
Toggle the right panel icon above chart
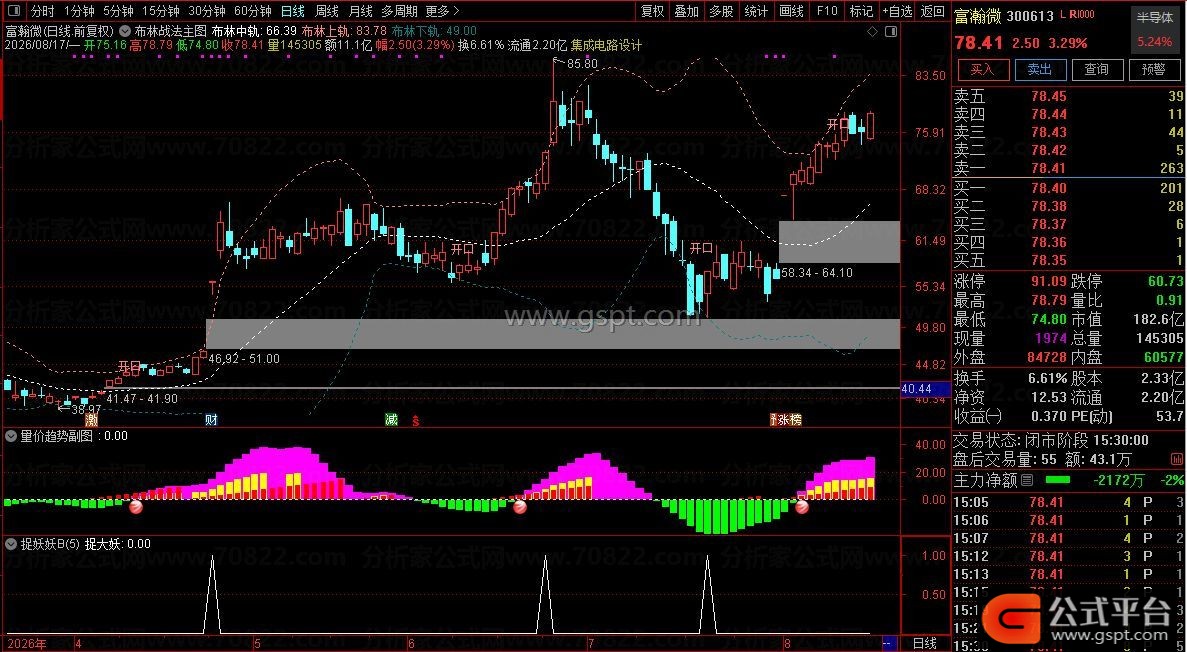[891, 32]
